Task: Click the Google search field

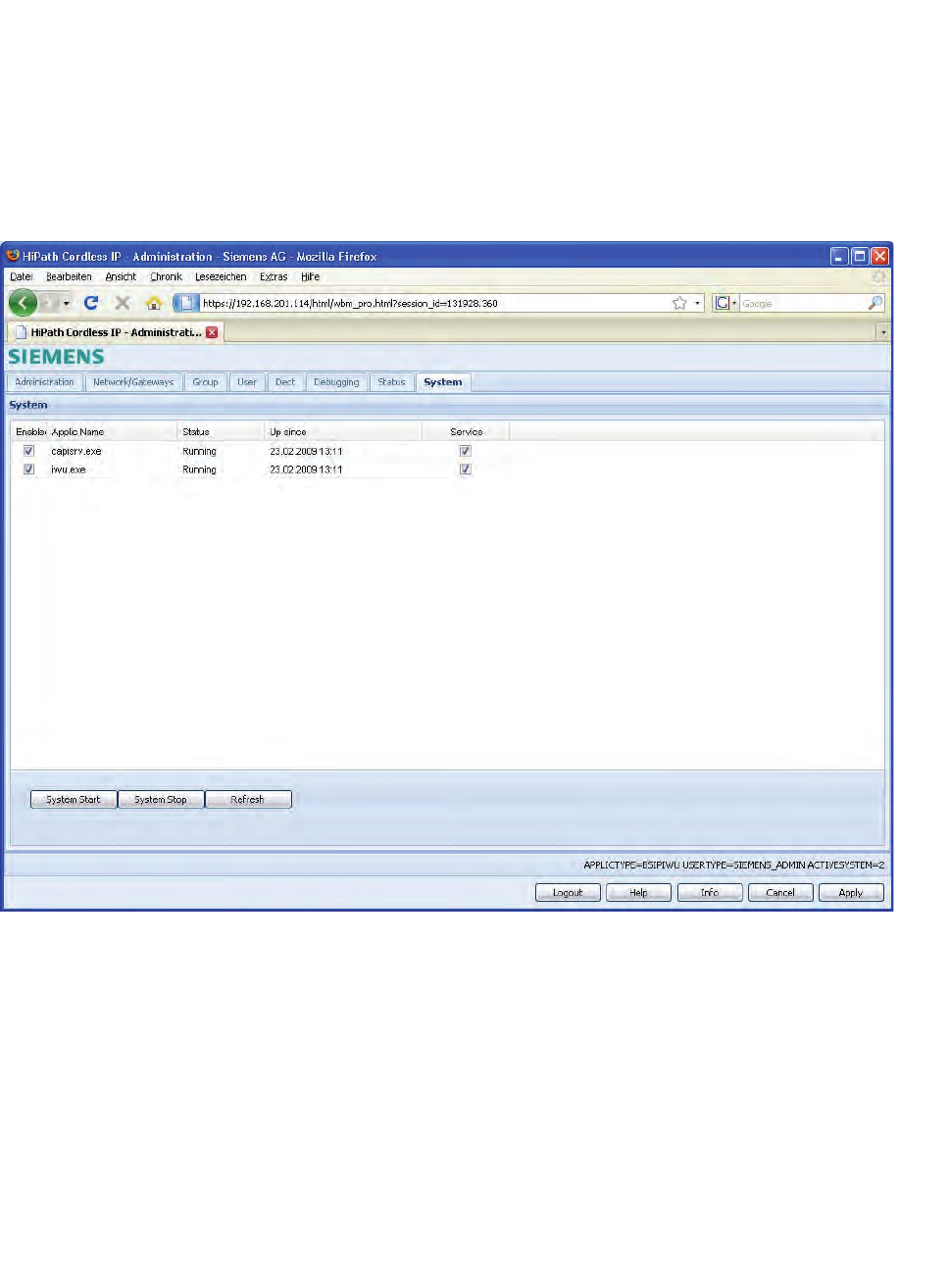Action: click(x=803, y=303)
